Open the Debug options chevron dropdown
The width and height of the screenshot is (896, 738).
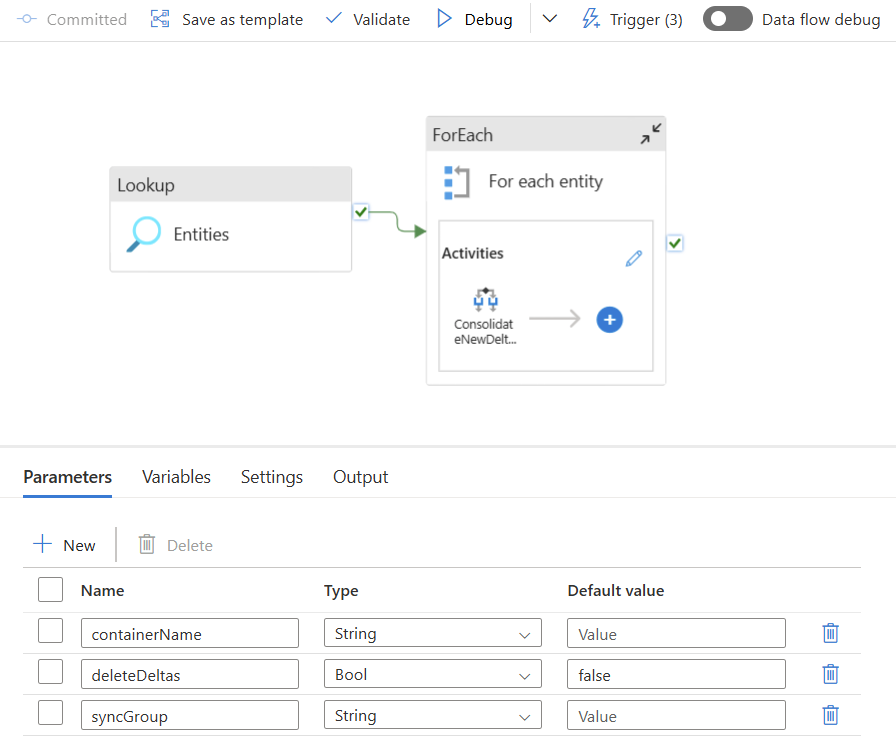click(x=549, y=19)
